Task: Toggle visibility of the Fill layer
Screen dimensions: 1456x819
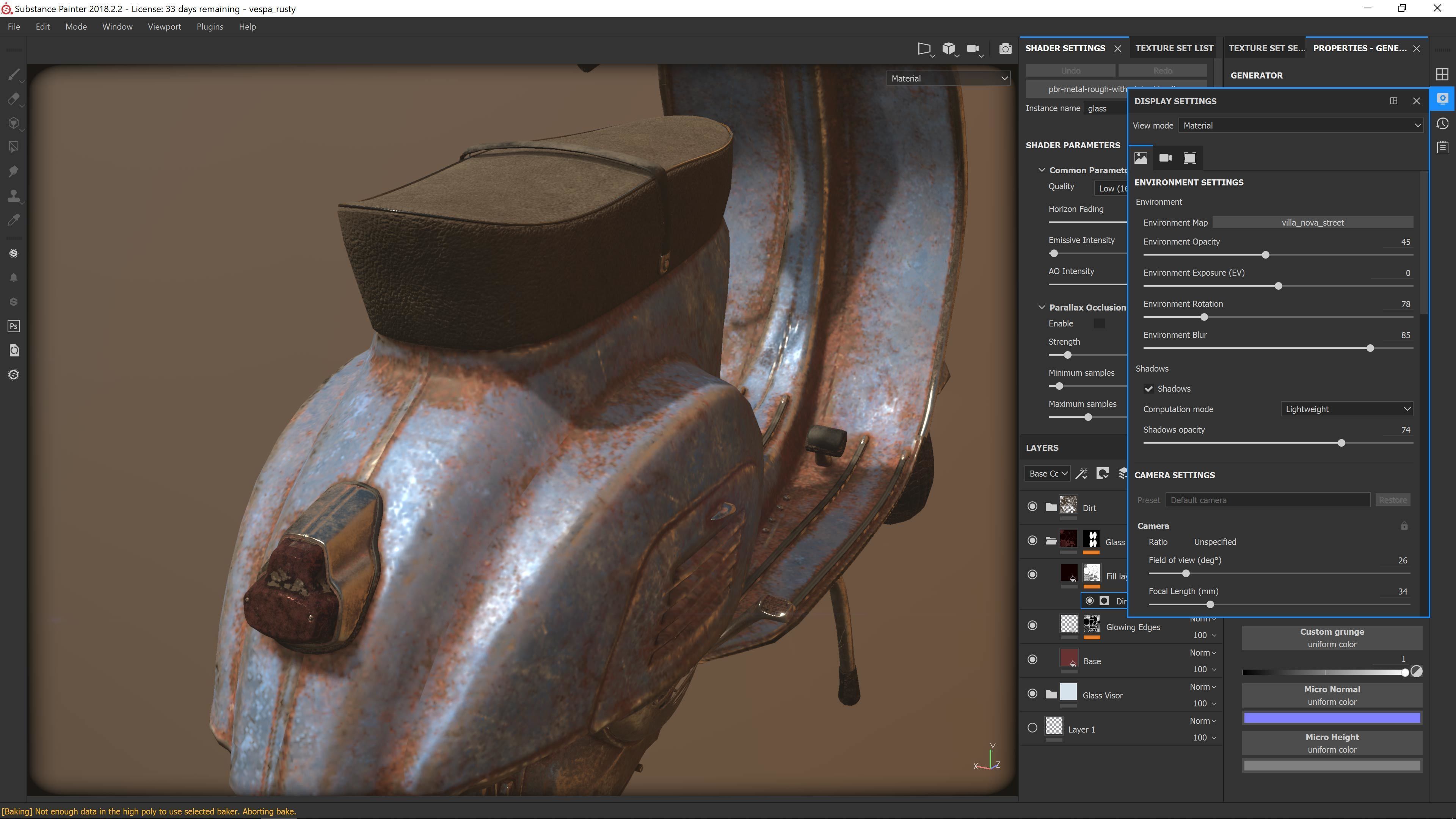Action: coord(1032,575)
